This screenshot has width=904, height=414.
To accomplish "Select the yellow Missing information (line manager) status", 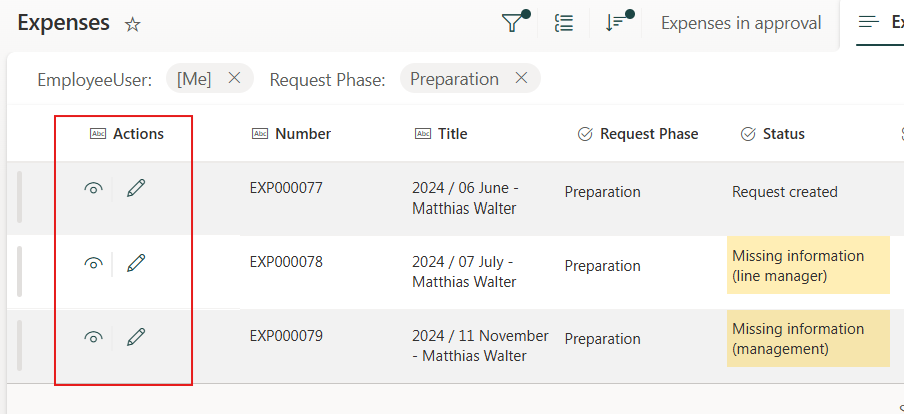I will [x=808, y=265].
